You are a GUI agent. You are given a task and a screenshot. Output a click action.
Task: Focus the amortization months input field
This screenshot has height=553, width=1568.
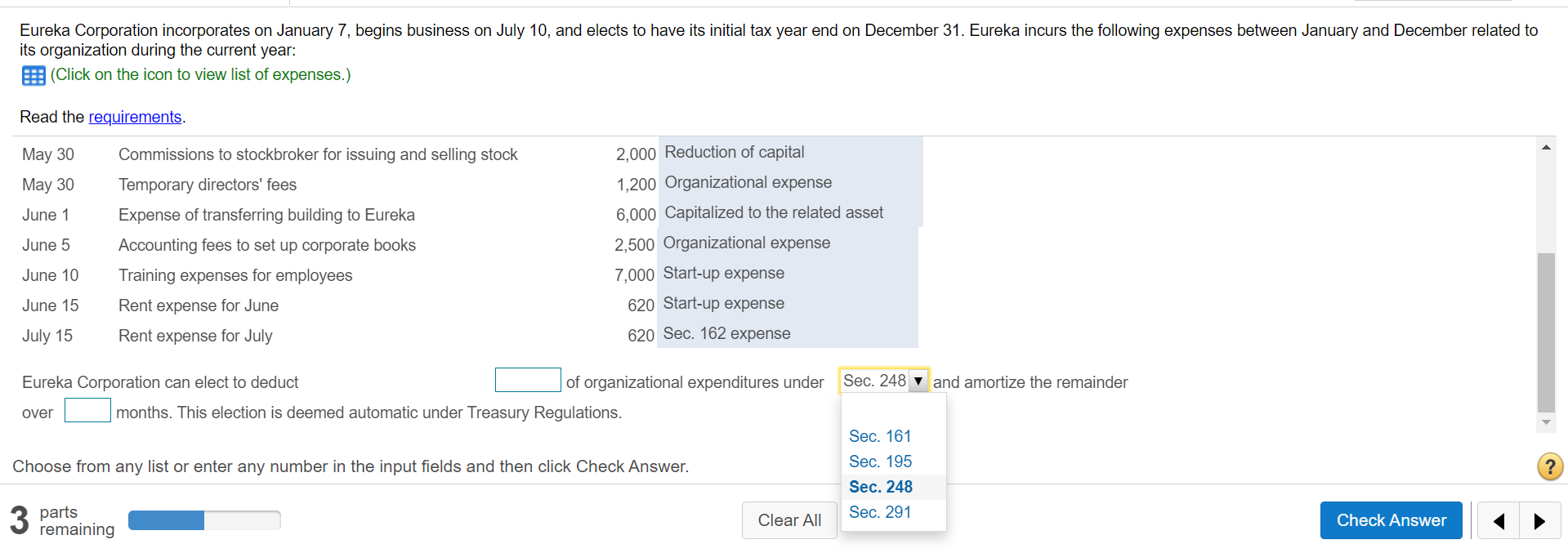click(87, 410)
